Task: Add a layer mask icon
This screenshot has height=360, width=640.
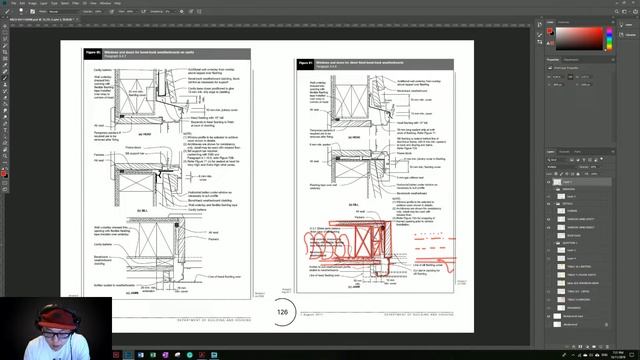Action: coord(580,347)
